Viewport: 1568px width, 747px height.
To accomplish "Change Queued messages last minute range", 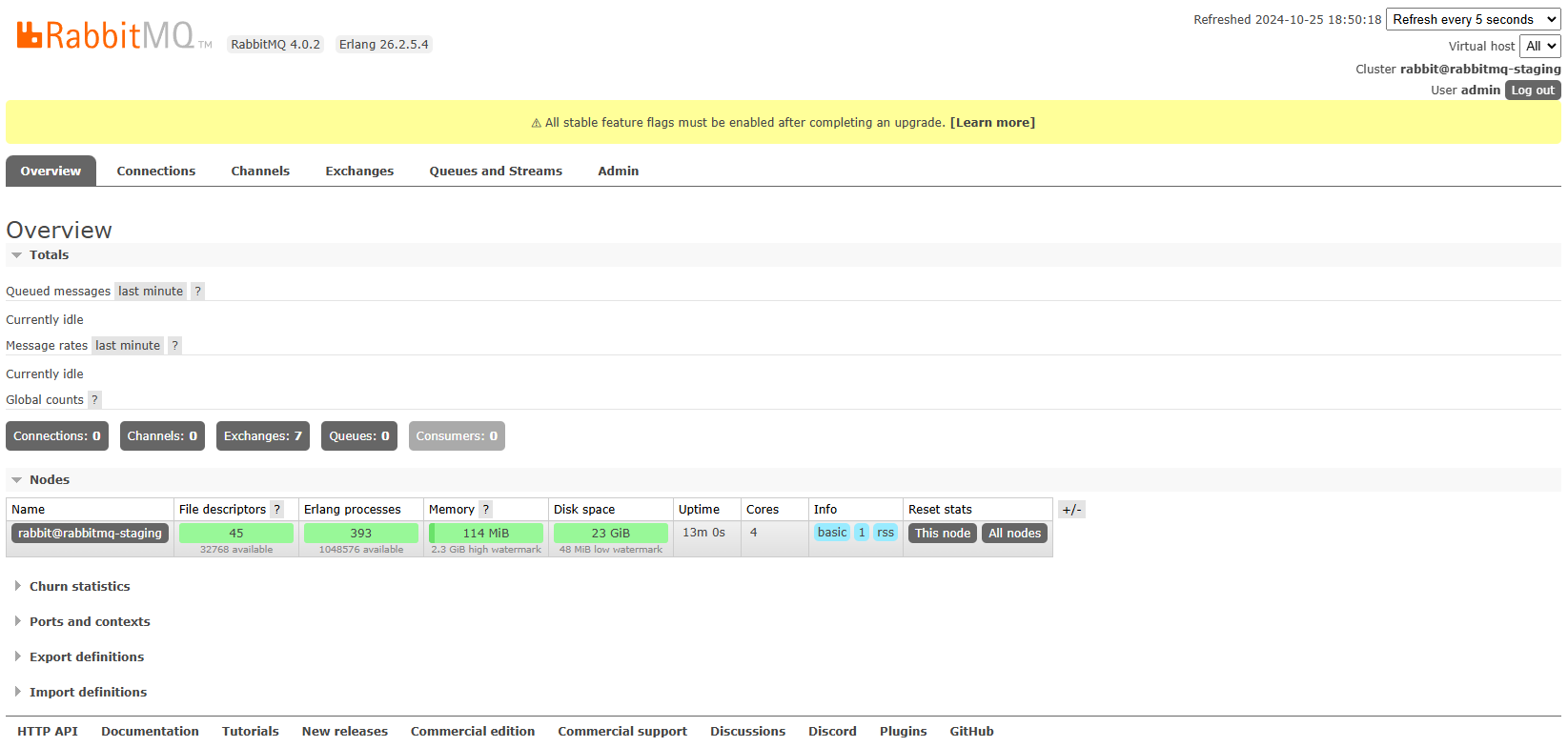I will pyautogui.click(x=151, y=292).
